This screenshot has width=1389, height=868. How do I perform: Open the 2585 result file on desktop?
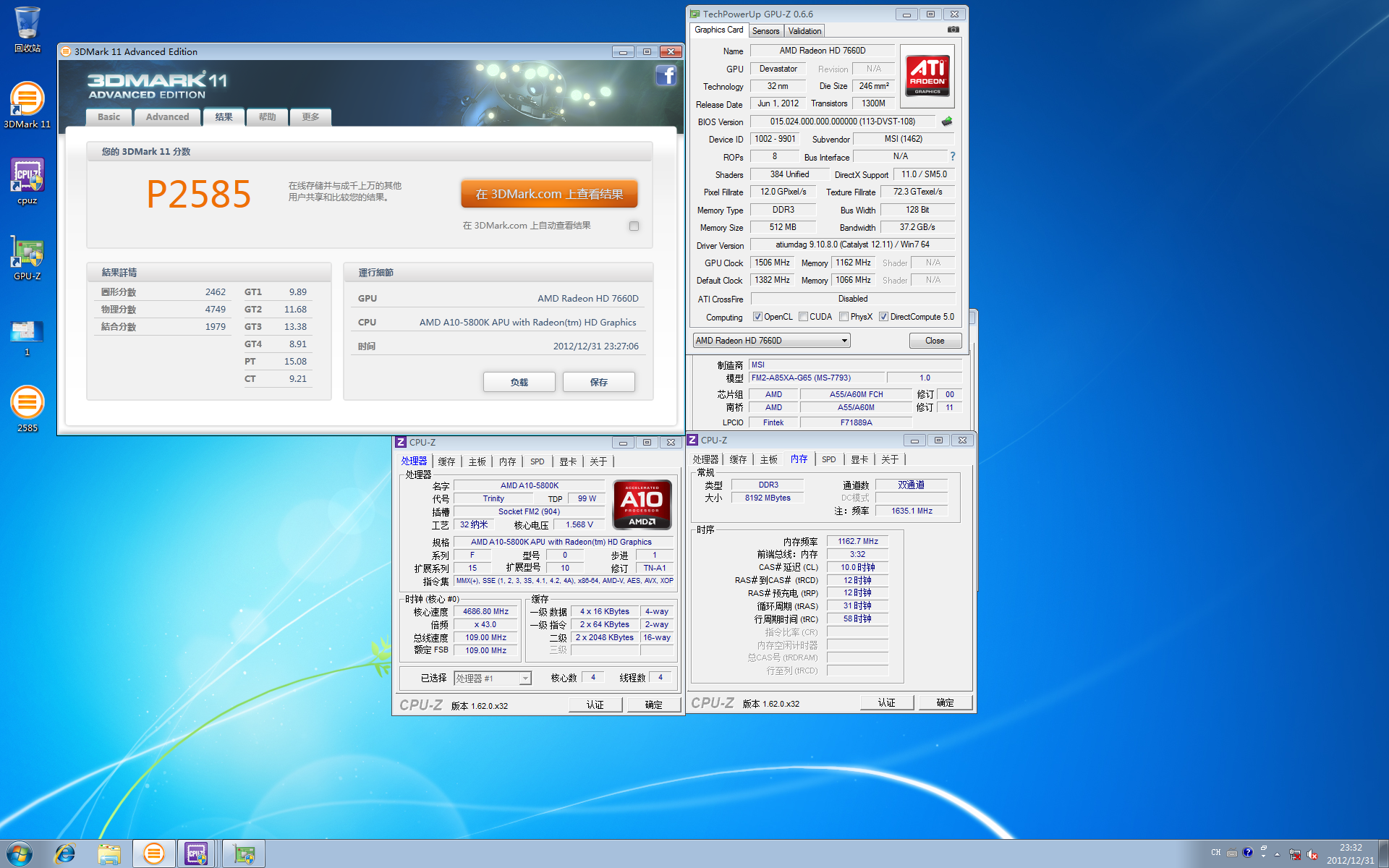point(27,409)
